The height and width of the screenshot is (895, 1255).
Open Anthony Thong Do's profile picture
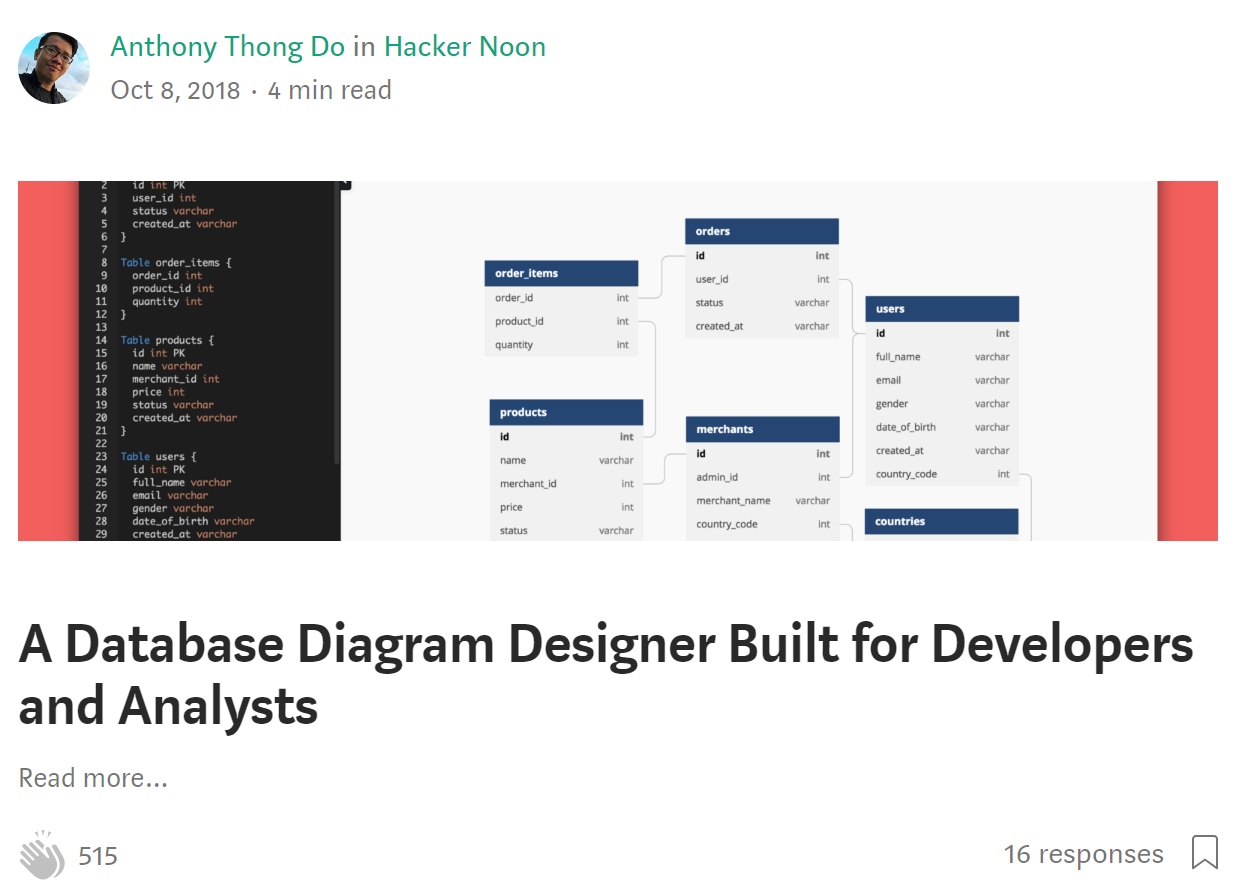coord(54,68)
